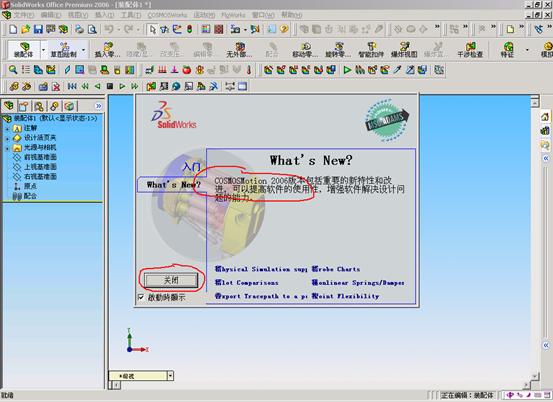
Task: Click the stop square simulation control
Action: (x=110, y=86)
